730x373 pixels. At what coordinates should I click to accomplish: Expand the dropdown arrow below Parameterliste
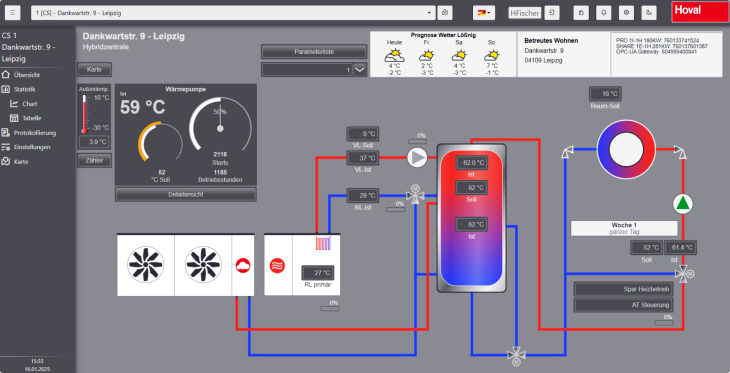tap(361, 70)
